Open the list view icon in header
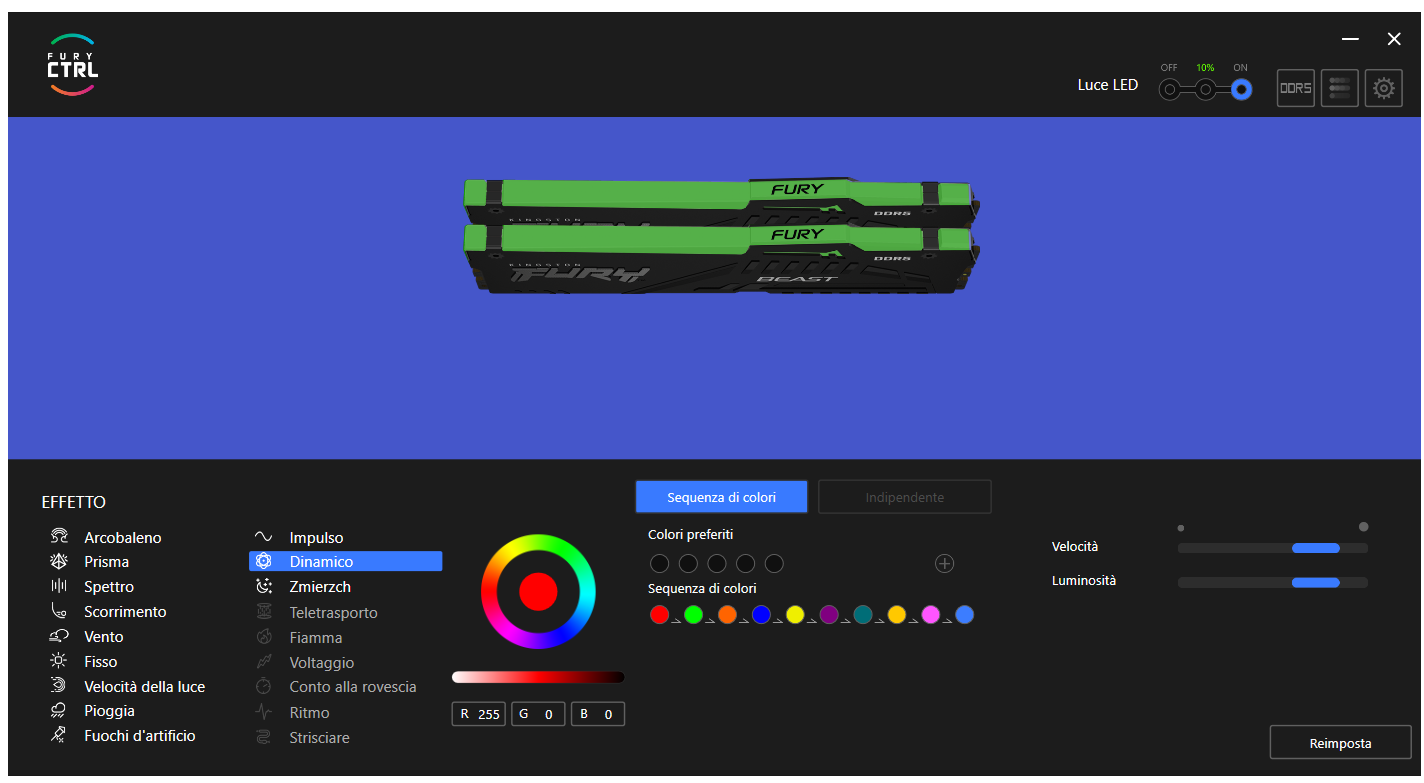This screenshot has width=1424, height=783. pyautogui.click(x=1340, y=88)
